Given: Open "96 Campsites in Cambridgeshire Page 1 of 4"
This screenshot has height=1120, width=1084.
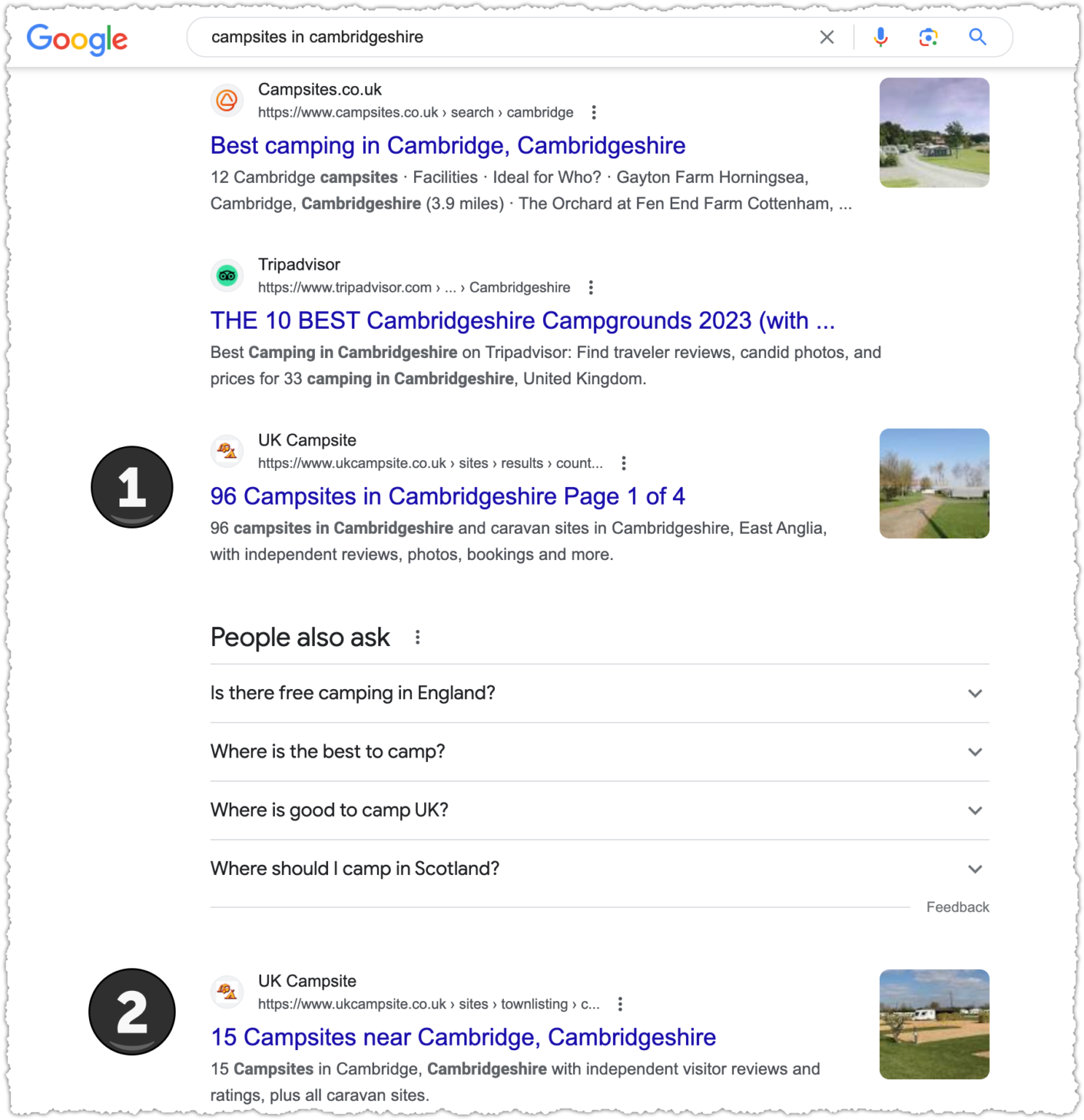Looking at the screenshot, I should [x=448, y=496].
